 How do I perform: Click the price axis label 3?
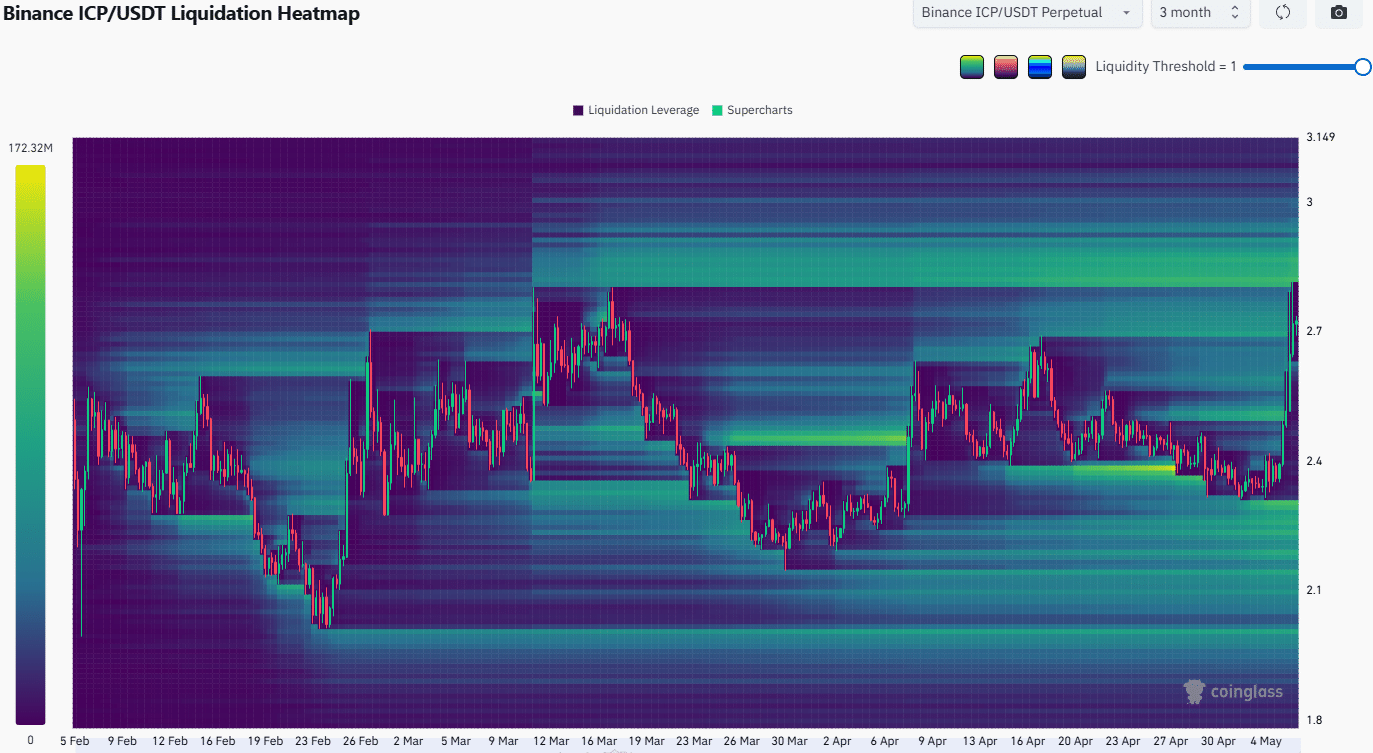[1309, 202]
